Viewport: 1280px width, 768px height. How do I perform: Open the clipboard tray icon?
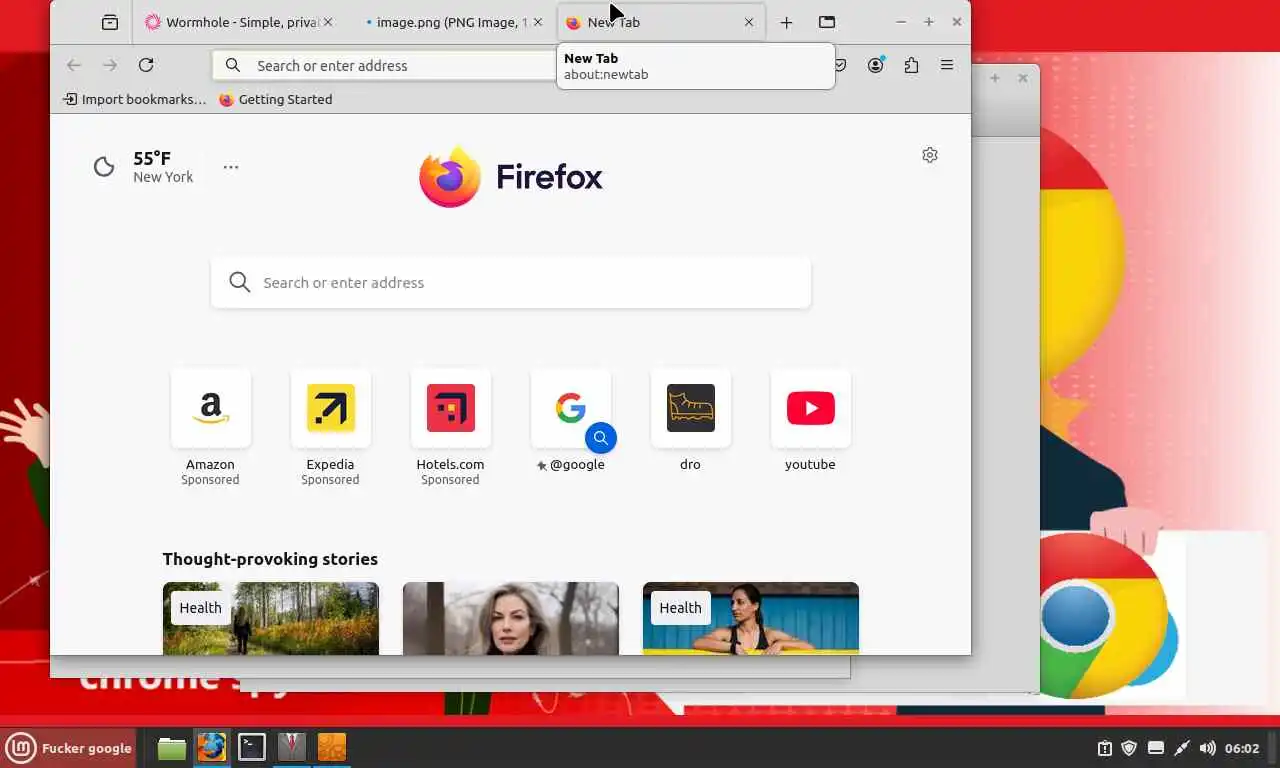tap(1104, 748)
